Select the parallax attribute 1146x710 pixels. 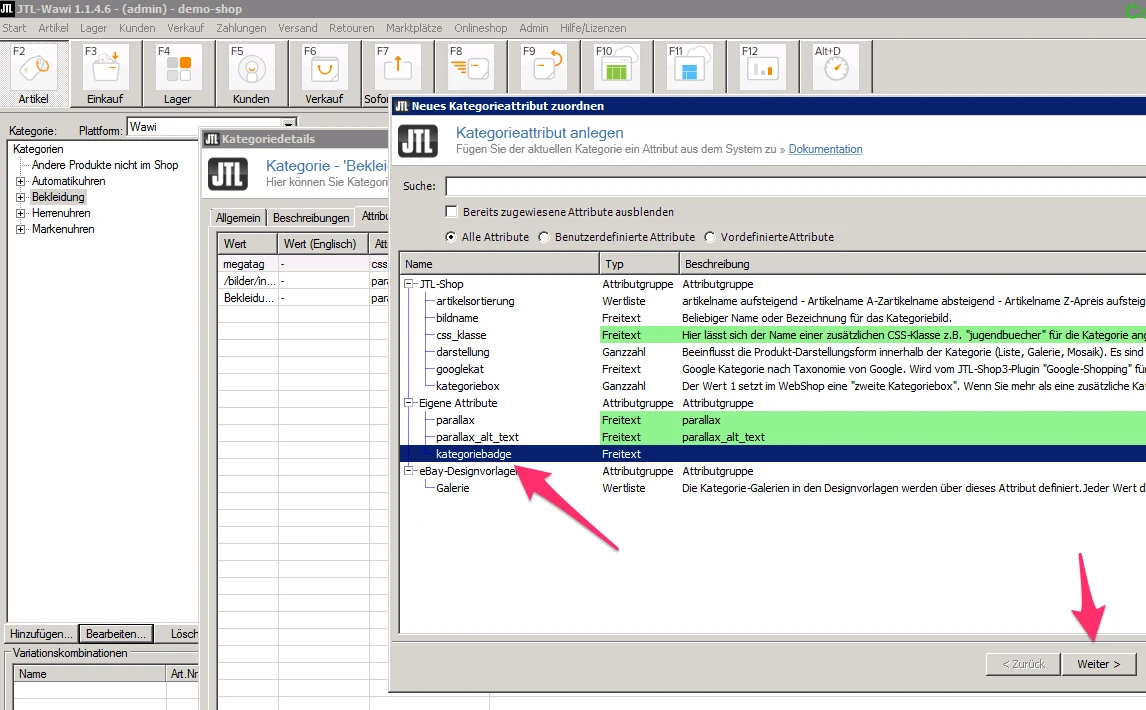[x=455, y=420]
